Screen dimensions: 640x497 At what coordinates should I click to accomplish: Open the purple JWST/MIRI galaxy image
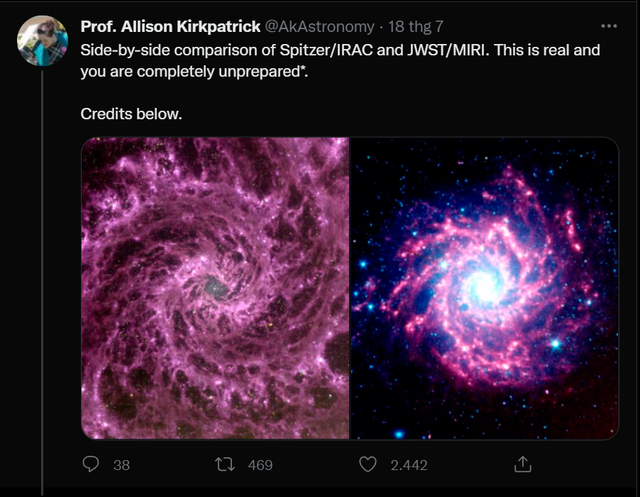point(215,288)
